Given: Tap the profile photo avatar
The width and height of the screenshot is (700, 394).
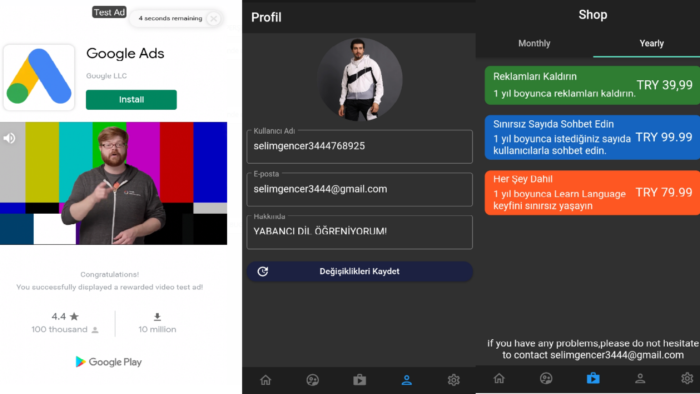Looking at the screenshot, I should pyautogui.click(x=359, y=79).
